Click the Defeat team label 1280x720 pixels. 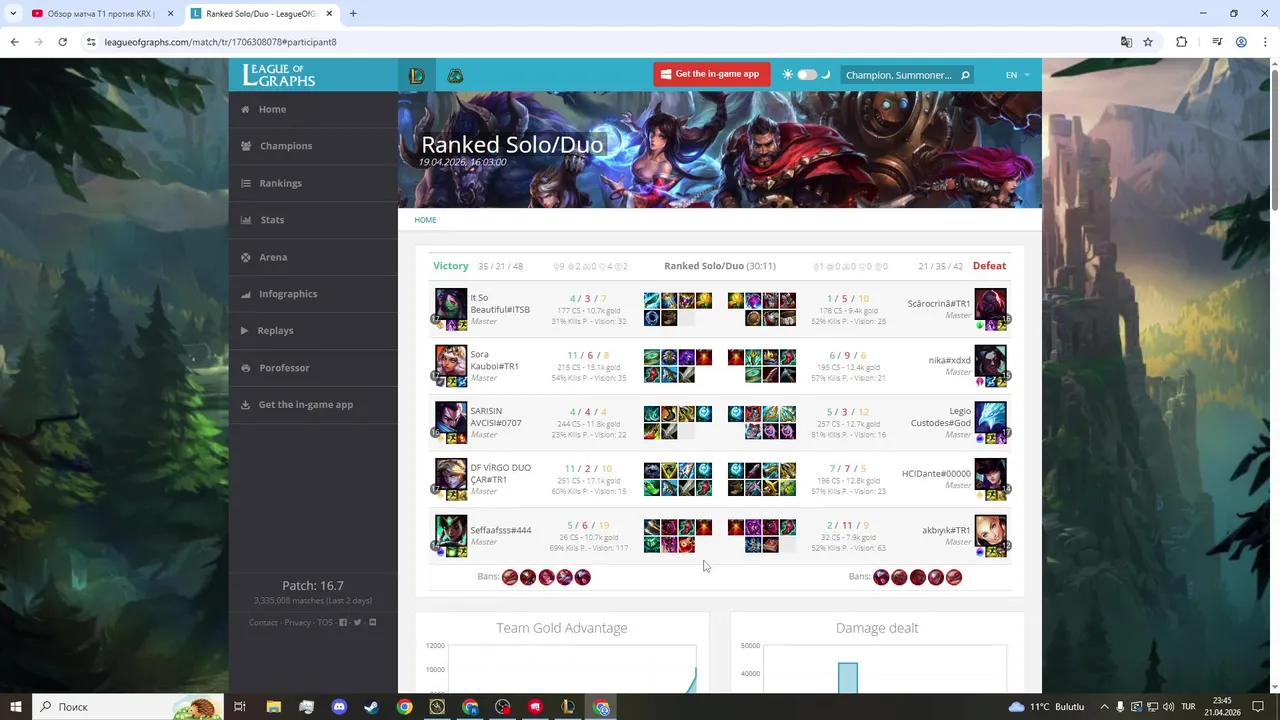(x=989, y=266)
